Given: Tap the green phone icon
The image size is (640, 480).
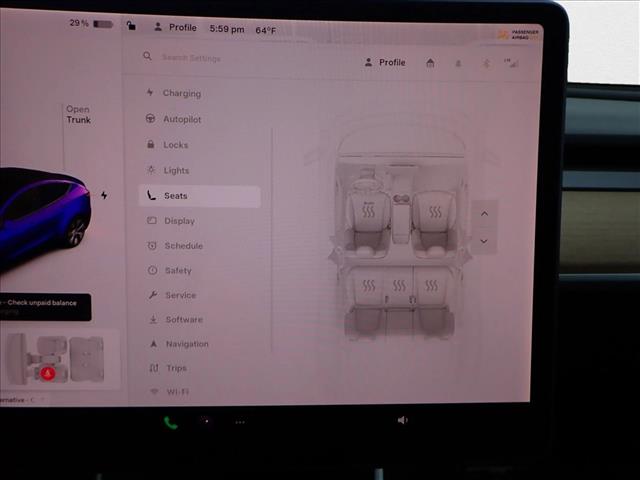Looking at the screenshot, I should 171,423.
